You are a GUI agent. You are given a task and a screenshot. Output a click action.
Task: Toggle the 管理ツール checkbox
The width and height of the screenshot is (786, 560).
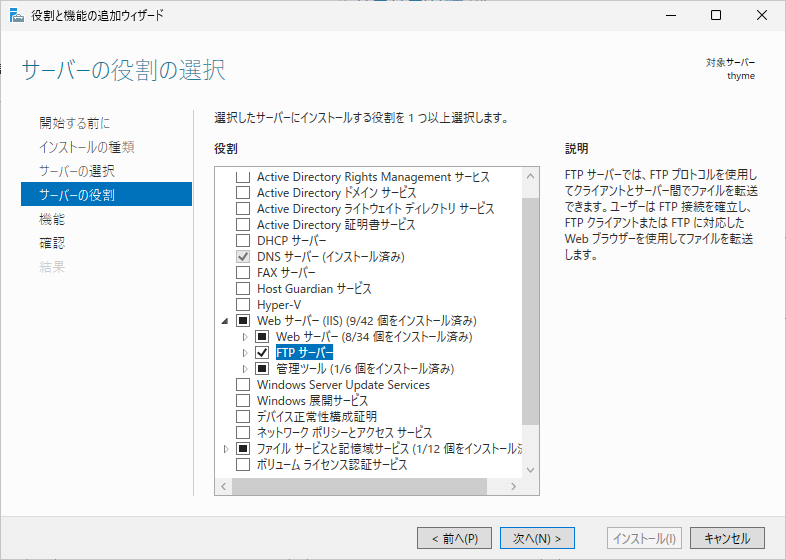(262, 368)
